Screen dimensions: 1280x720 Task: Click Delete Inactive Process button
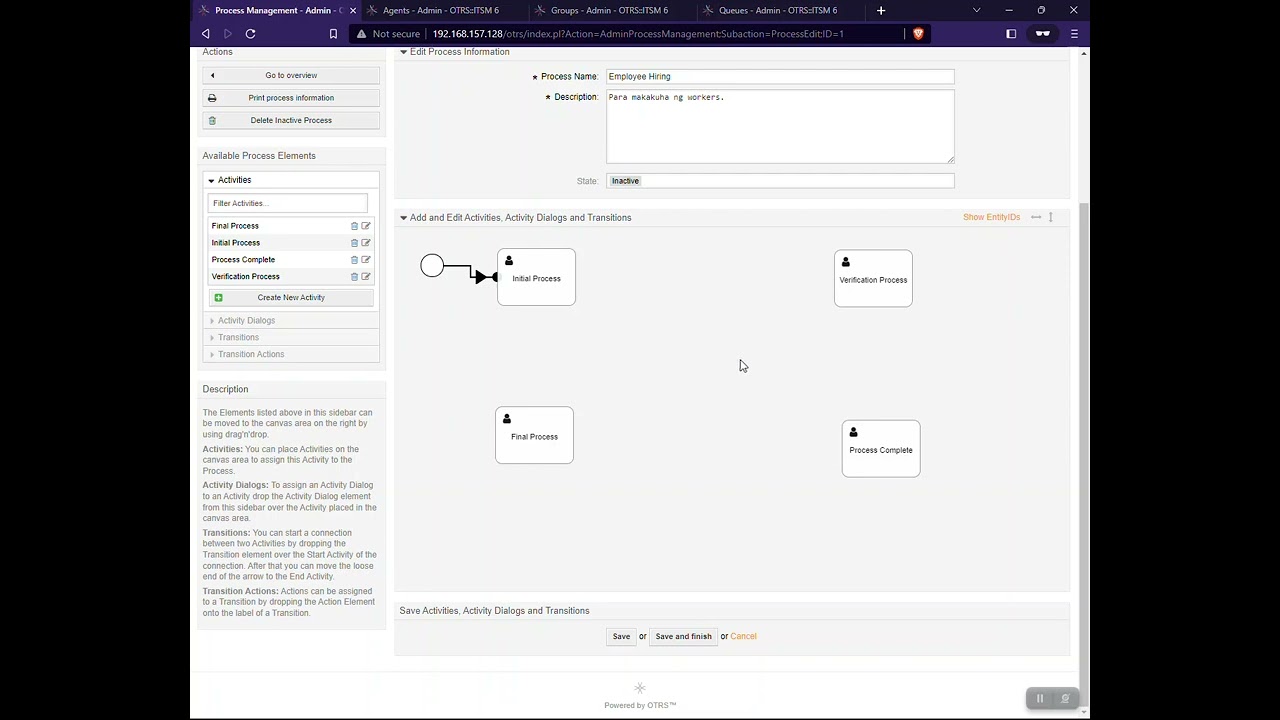291,120
